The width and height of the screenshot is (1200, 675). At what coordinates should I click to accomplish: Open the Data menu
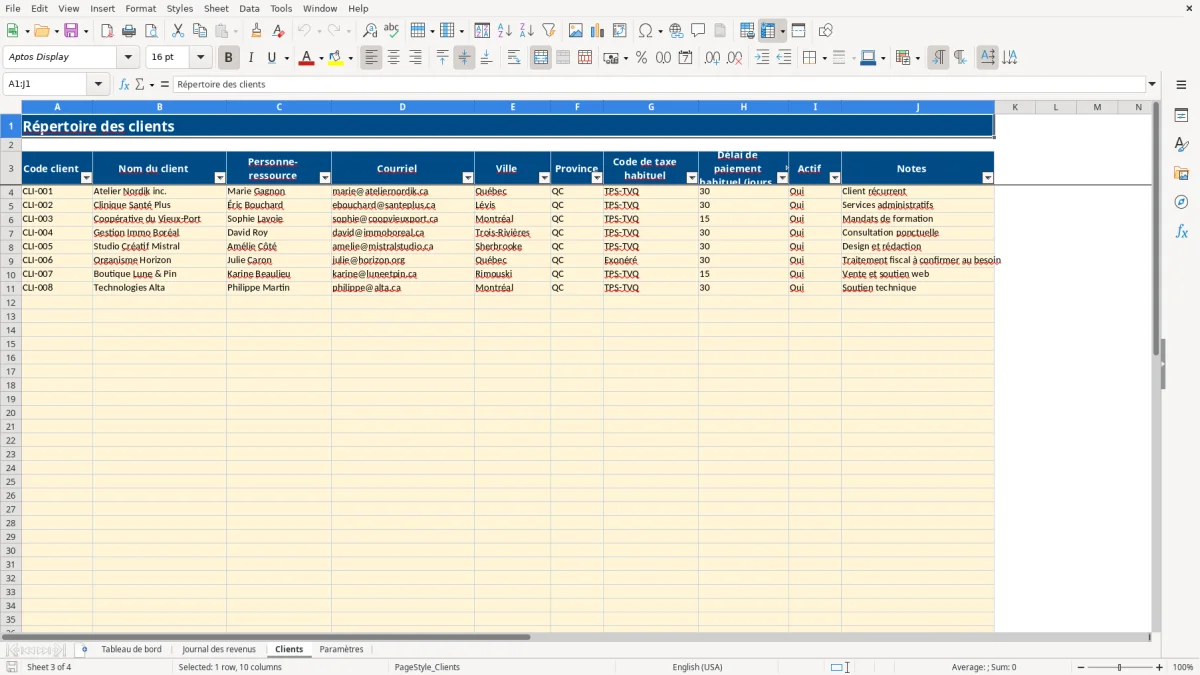249,8
